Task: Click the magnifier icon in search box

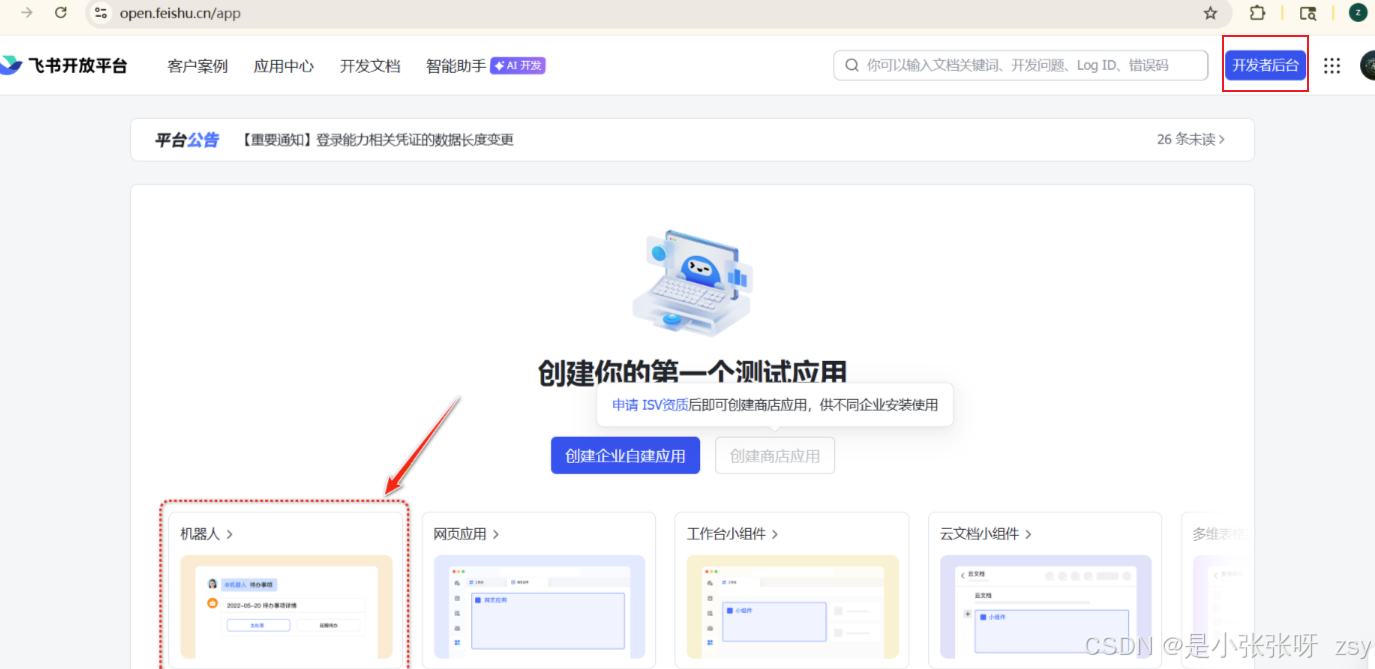Action: point(852,65)
